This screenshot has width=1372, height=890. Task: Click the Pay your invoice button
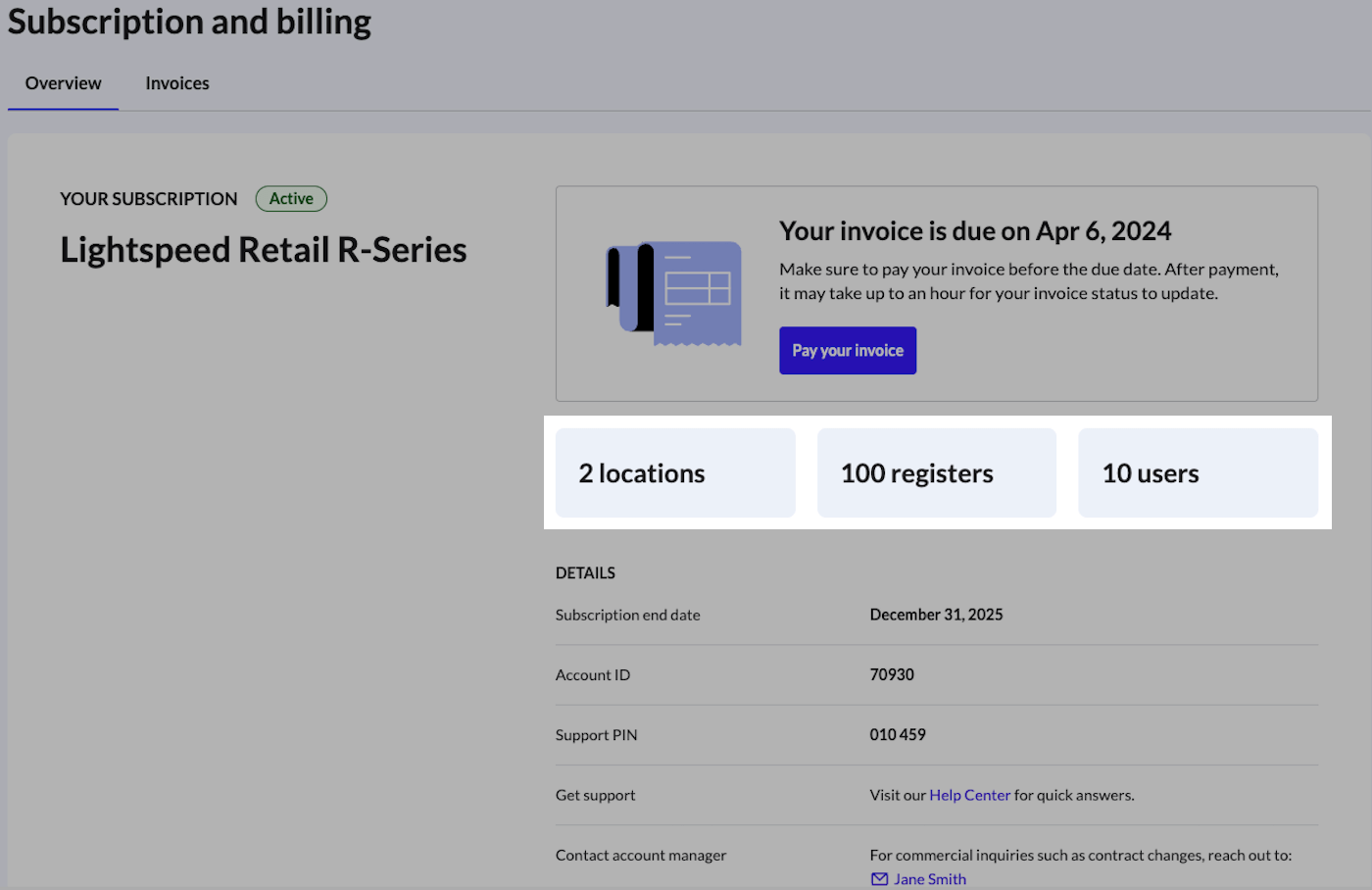[848, 351]
